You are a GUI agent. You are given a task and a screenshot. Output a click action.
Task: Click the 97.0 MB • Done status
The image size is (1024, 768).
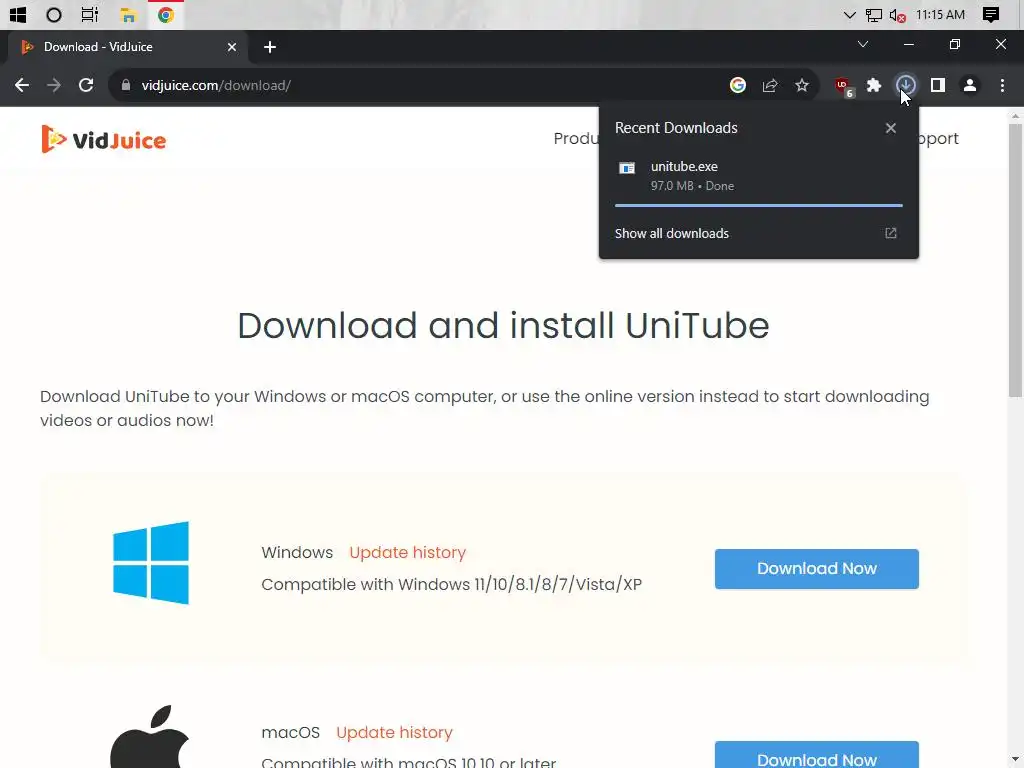click(x=692, y=186)
